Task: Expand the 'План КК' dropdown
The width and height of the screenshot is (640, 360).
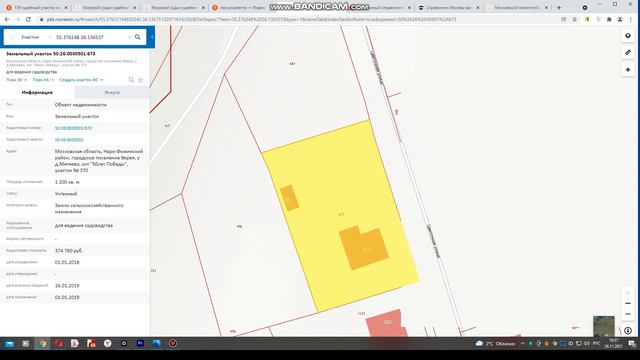Action: pos(43,80)
